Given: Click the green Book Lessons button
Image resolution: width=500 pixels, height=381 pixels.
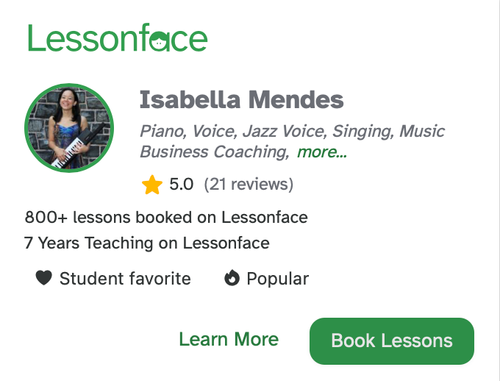Looking at the screenshot, I should click(x=392, y=341).
